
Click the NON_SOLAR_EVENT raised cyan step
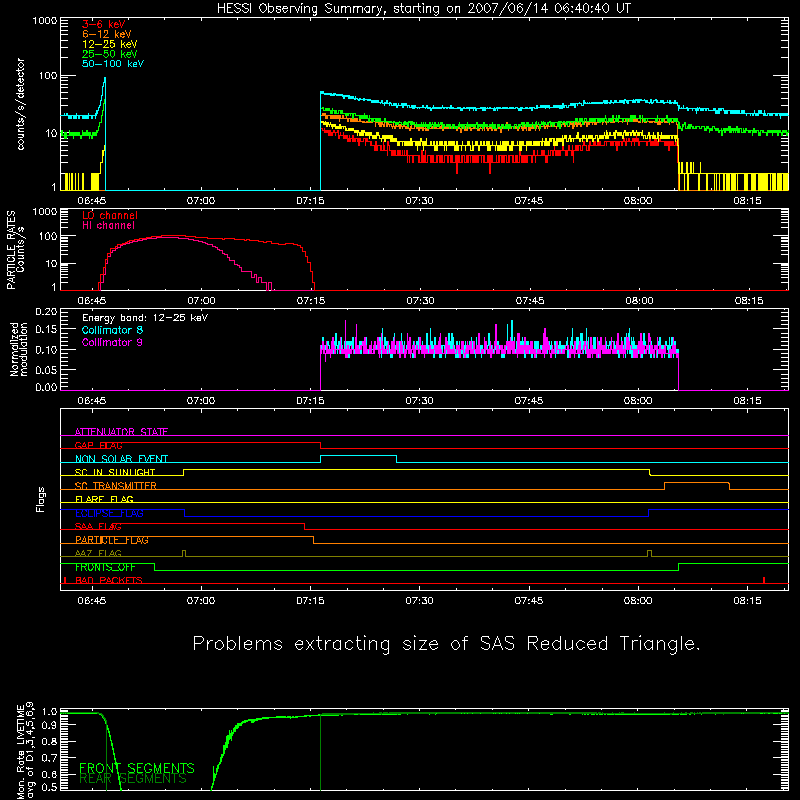pos(358,456)
